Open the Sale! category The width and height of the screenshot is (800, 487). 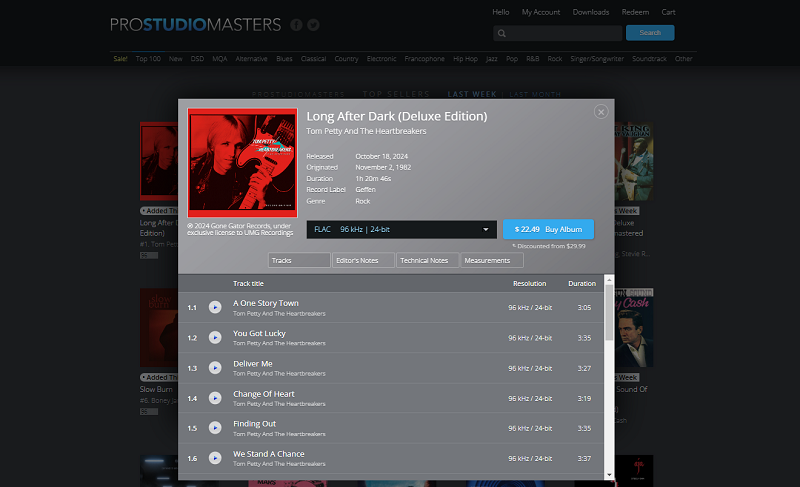tap(120, 59)
